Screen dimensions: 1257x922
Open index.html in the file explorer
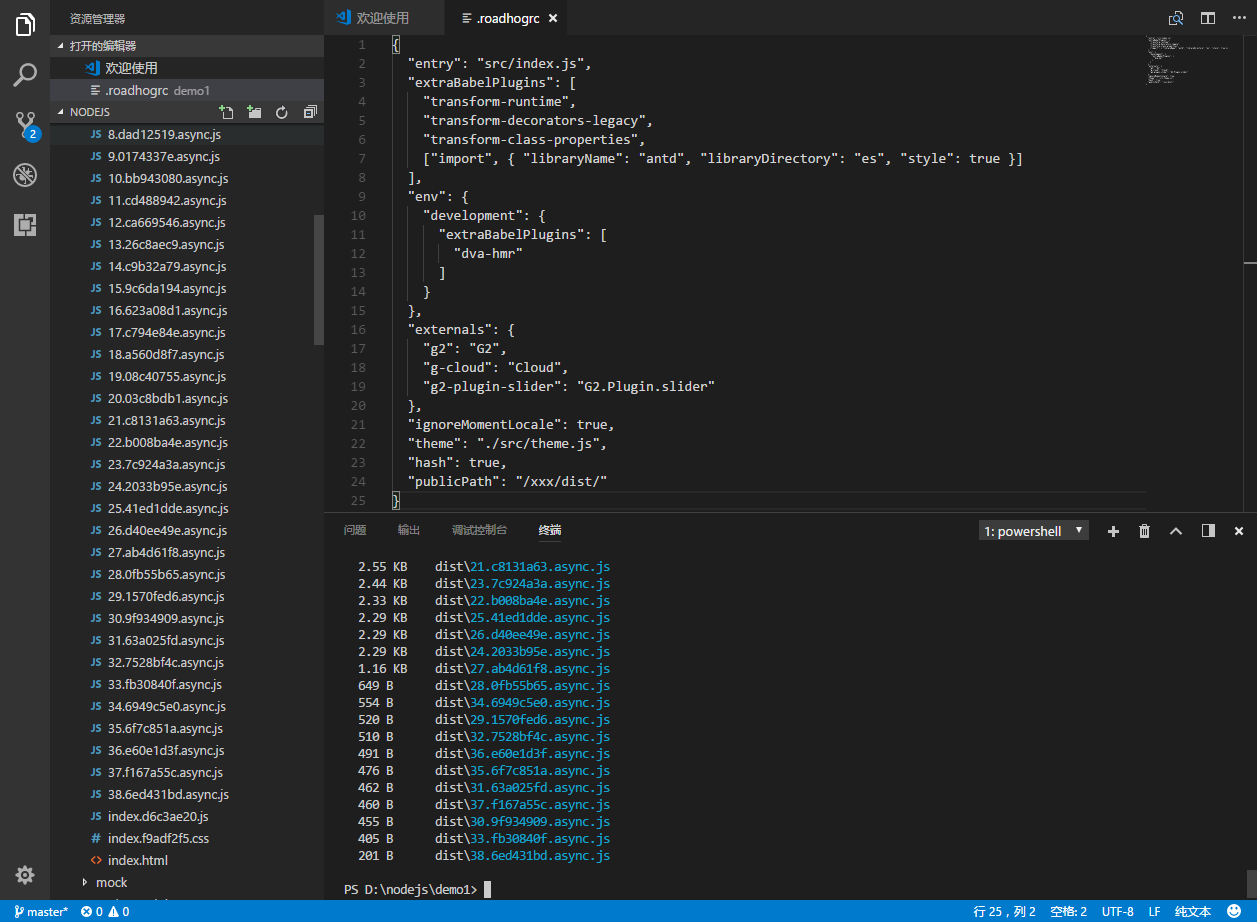[x=138, y=860]
